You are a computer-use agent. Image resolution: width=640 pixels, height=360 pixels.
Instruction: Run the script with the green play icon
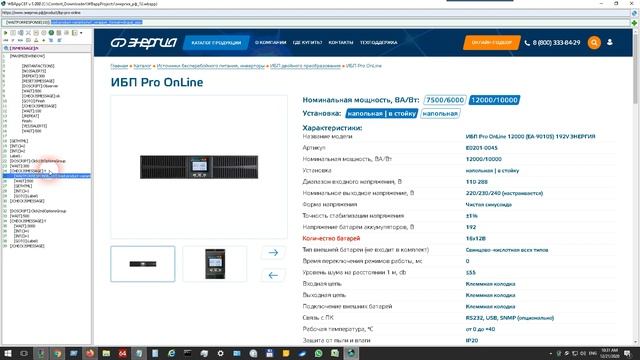click(x=5, y=33)
